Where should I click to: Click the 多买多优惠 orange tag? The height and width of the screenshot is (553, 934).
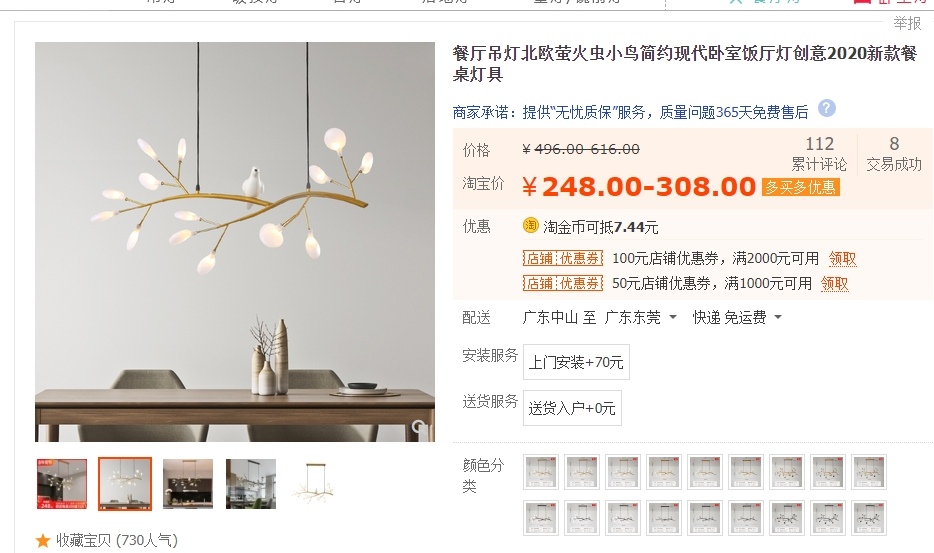pos(801,187)
